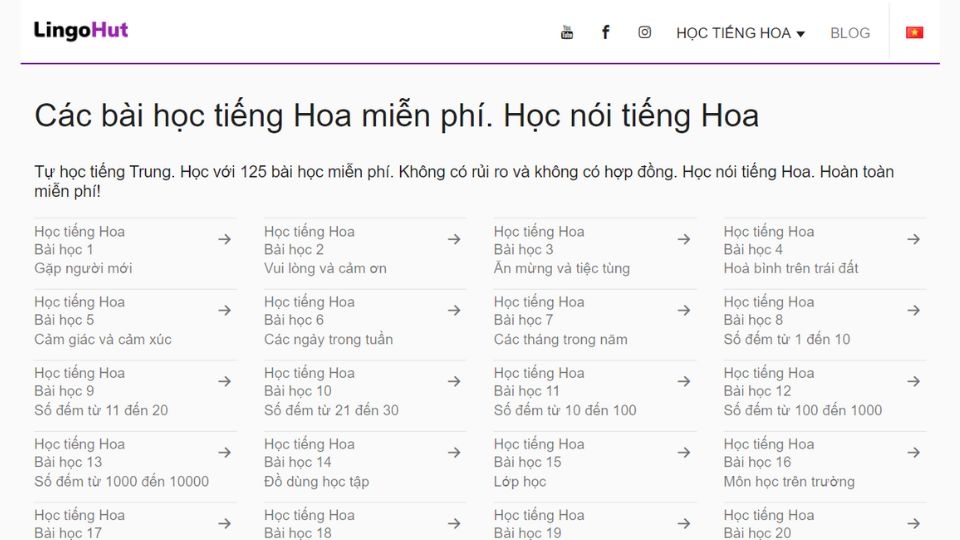Expand the HỌC TIẾNG HOA dropdown menu
This screenshot has width=960, height=540.
tap(740, 33)
